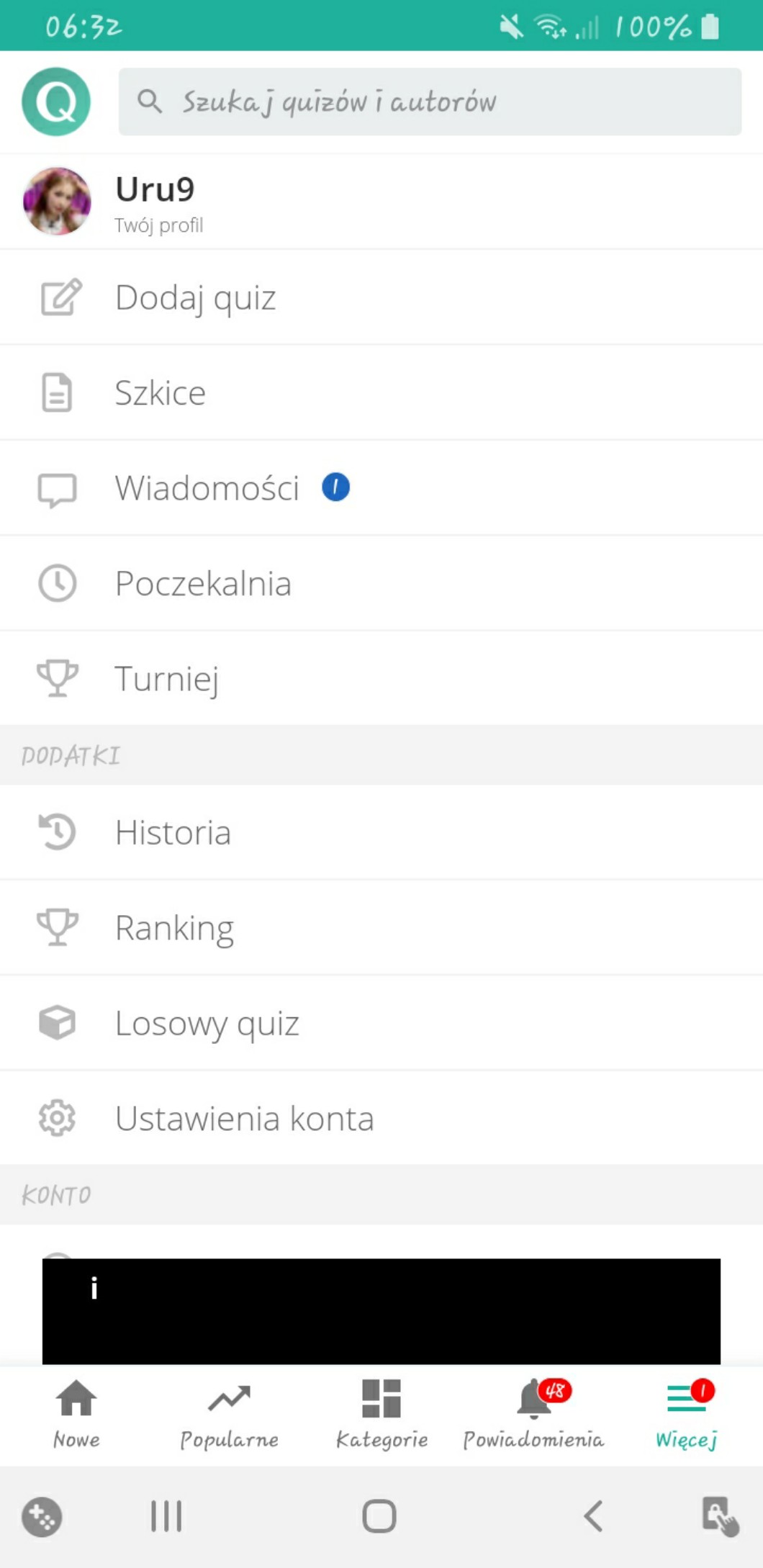Tap the Wiadomości speech bubble icon

57,490
